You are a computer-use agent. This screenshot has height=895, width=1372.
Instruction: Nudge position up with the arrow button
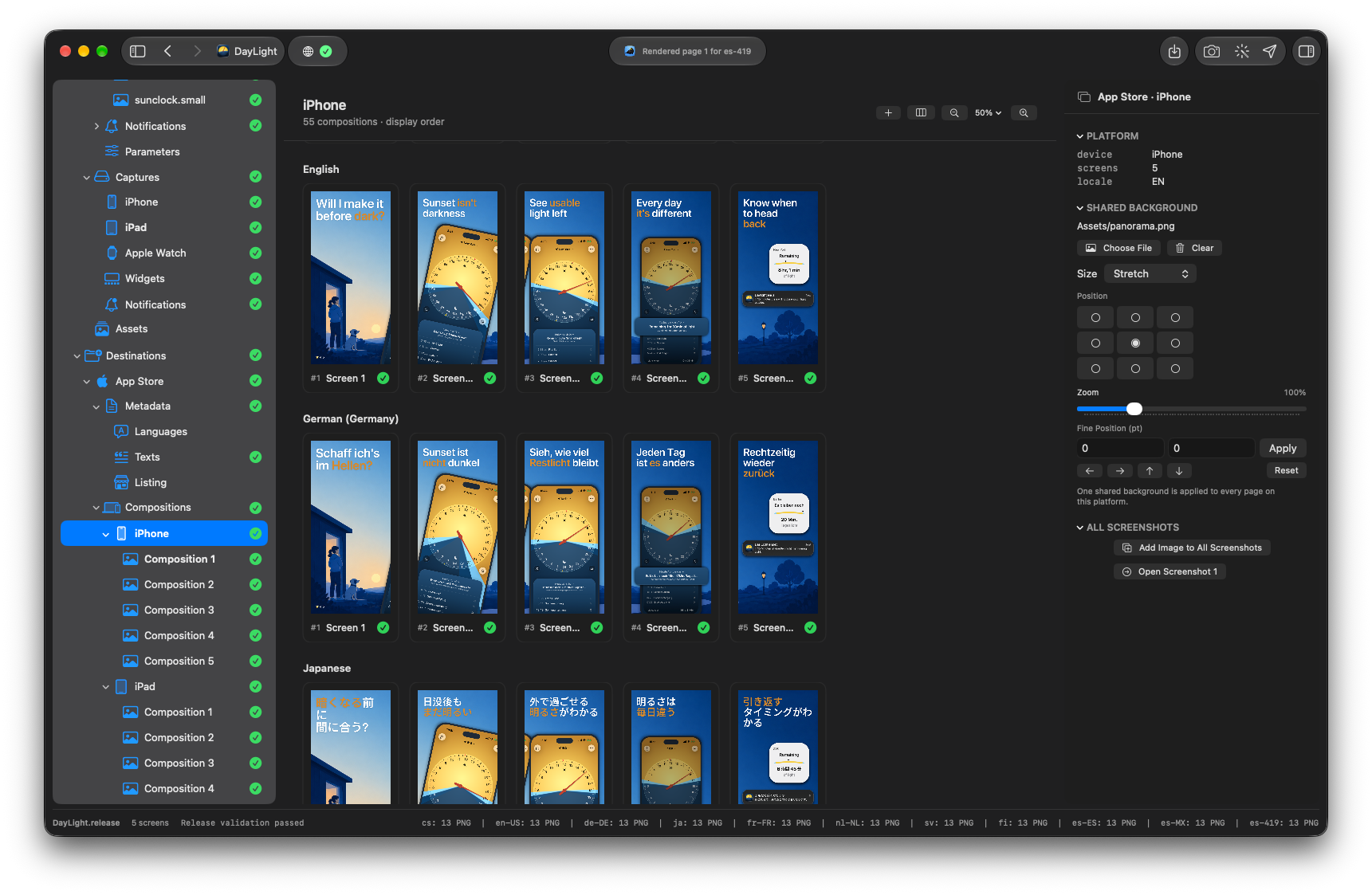pyautogui.click(x=1150, y=471)
